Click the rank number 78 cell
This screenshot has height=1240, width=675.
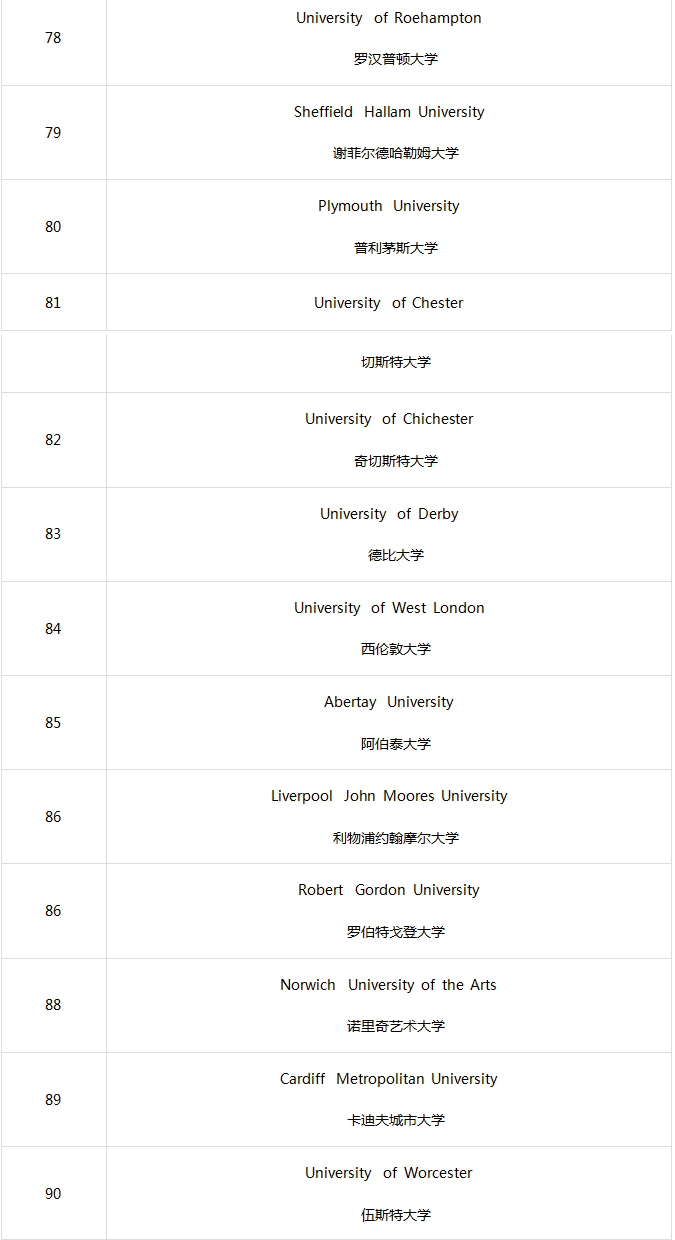[x=53, y=38]
